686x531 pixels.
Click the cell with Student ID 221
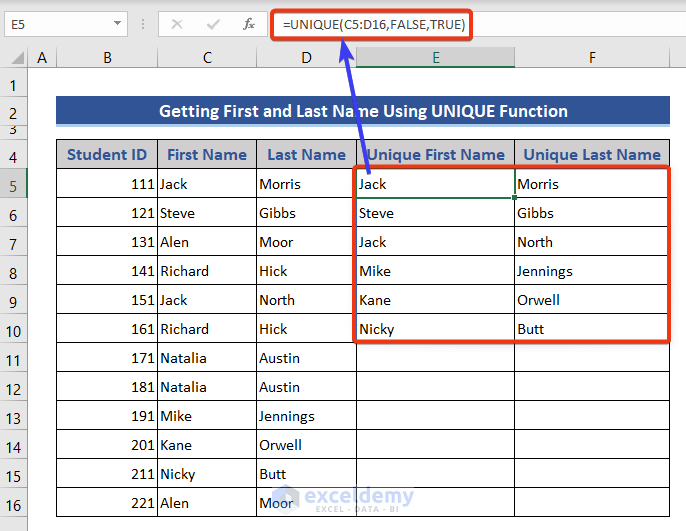[107, 503]
